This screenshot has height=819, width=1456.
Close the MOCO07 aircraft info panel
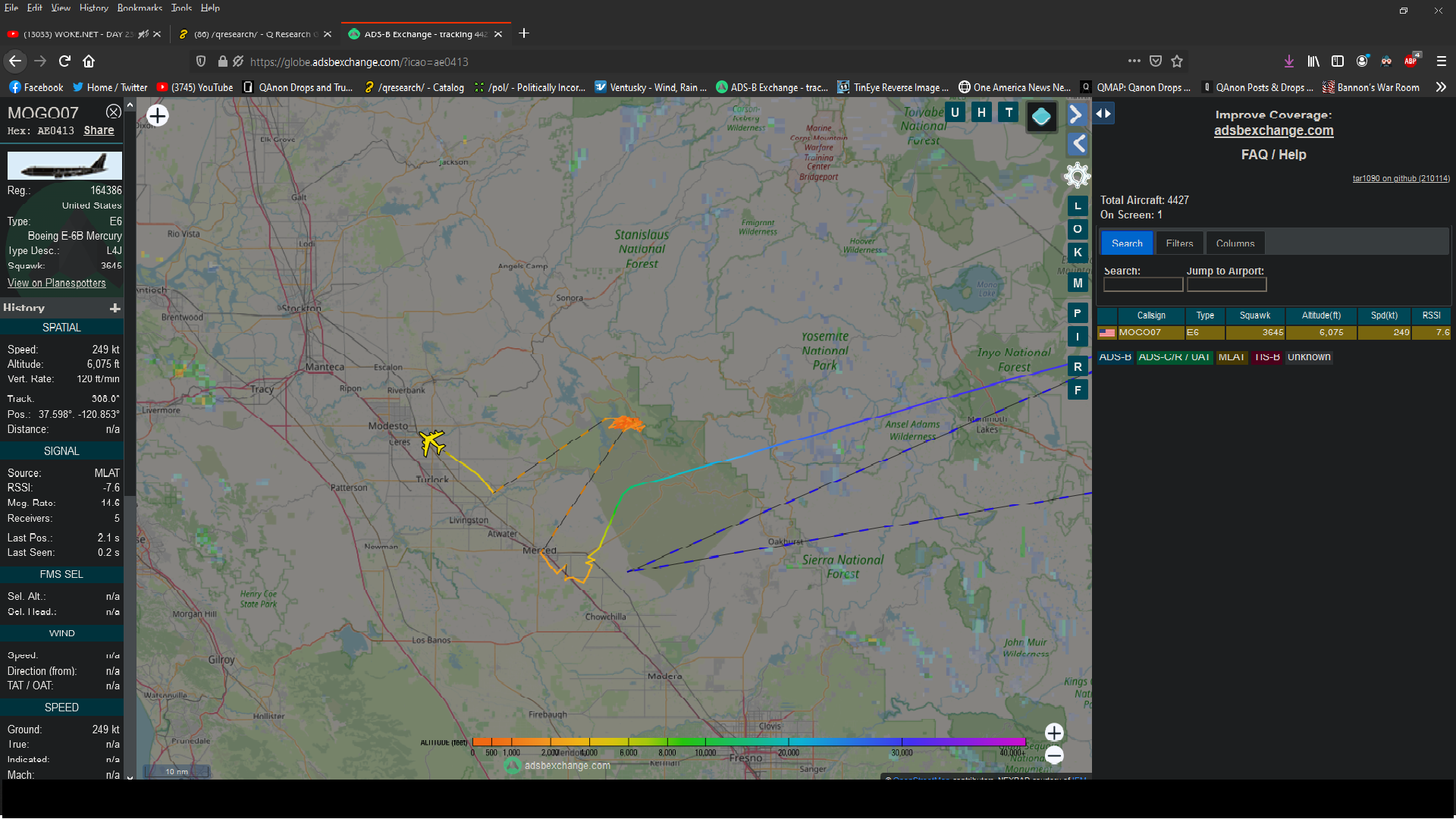(x=113, y=112)
